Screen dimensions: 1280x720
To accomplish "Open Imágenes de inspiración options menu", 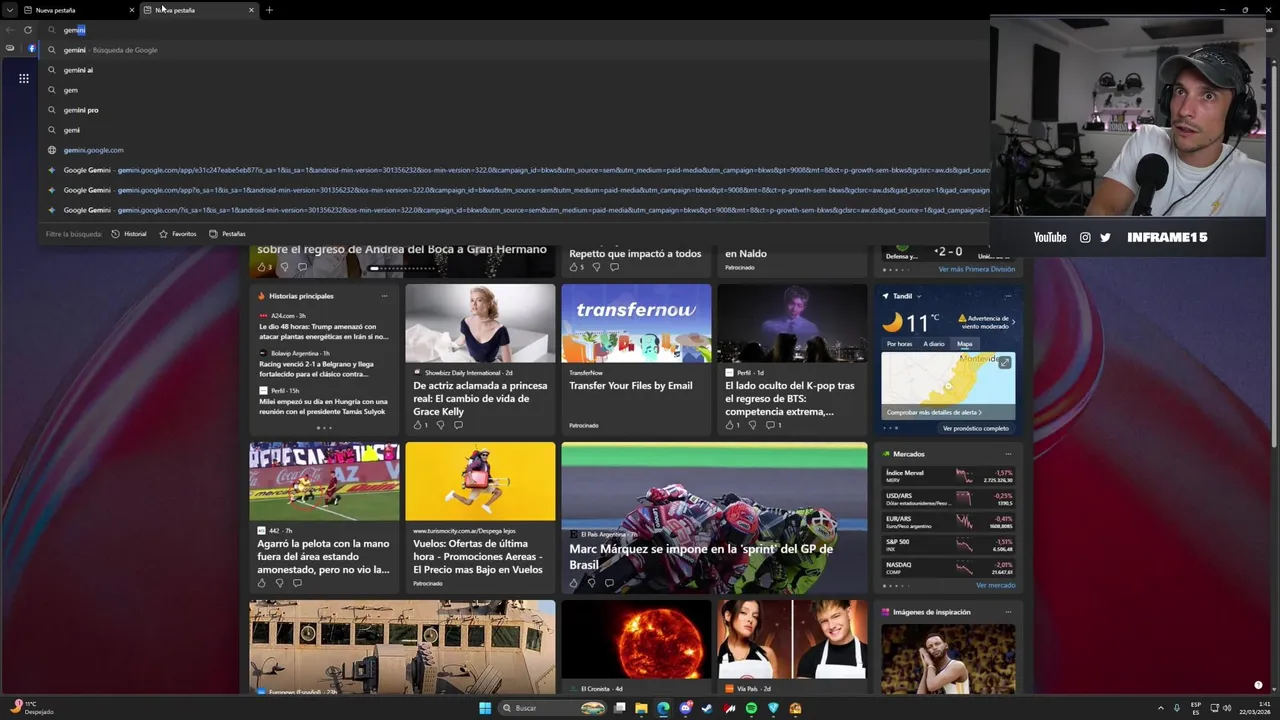I will [1008, 612].
